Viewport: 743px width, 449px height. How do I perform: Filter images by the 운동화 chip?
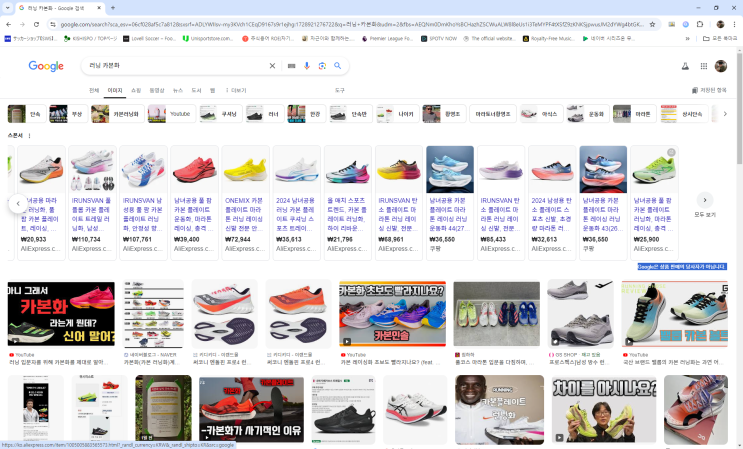click(588, 114)
